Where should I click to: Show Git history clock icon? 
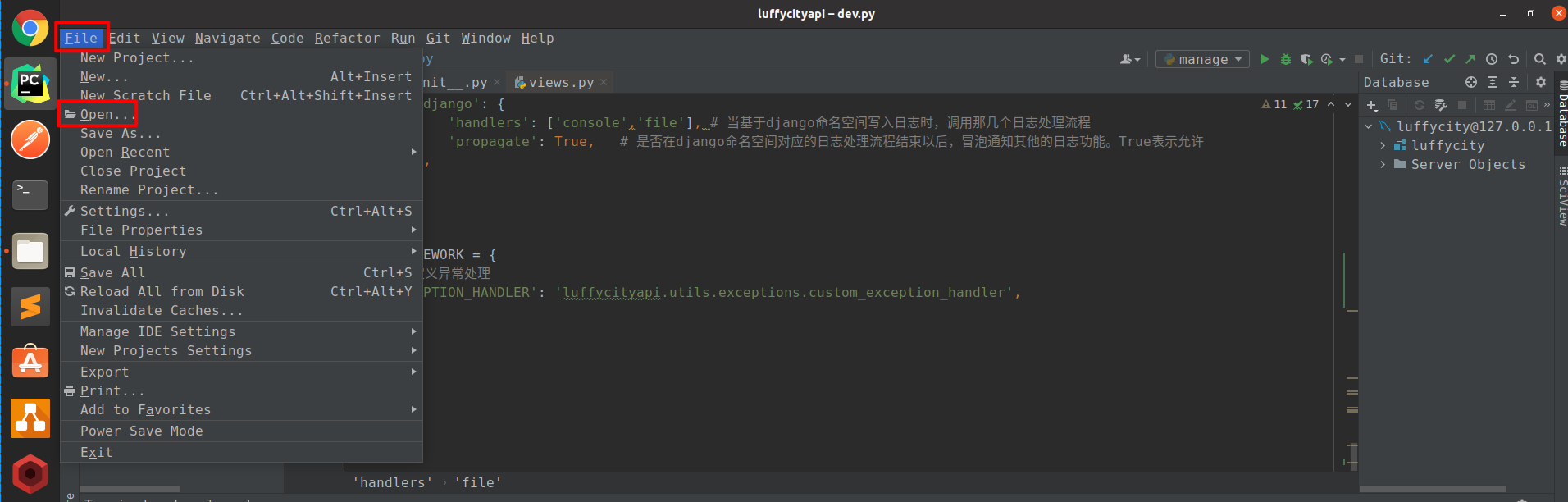tap(1492, 59)
